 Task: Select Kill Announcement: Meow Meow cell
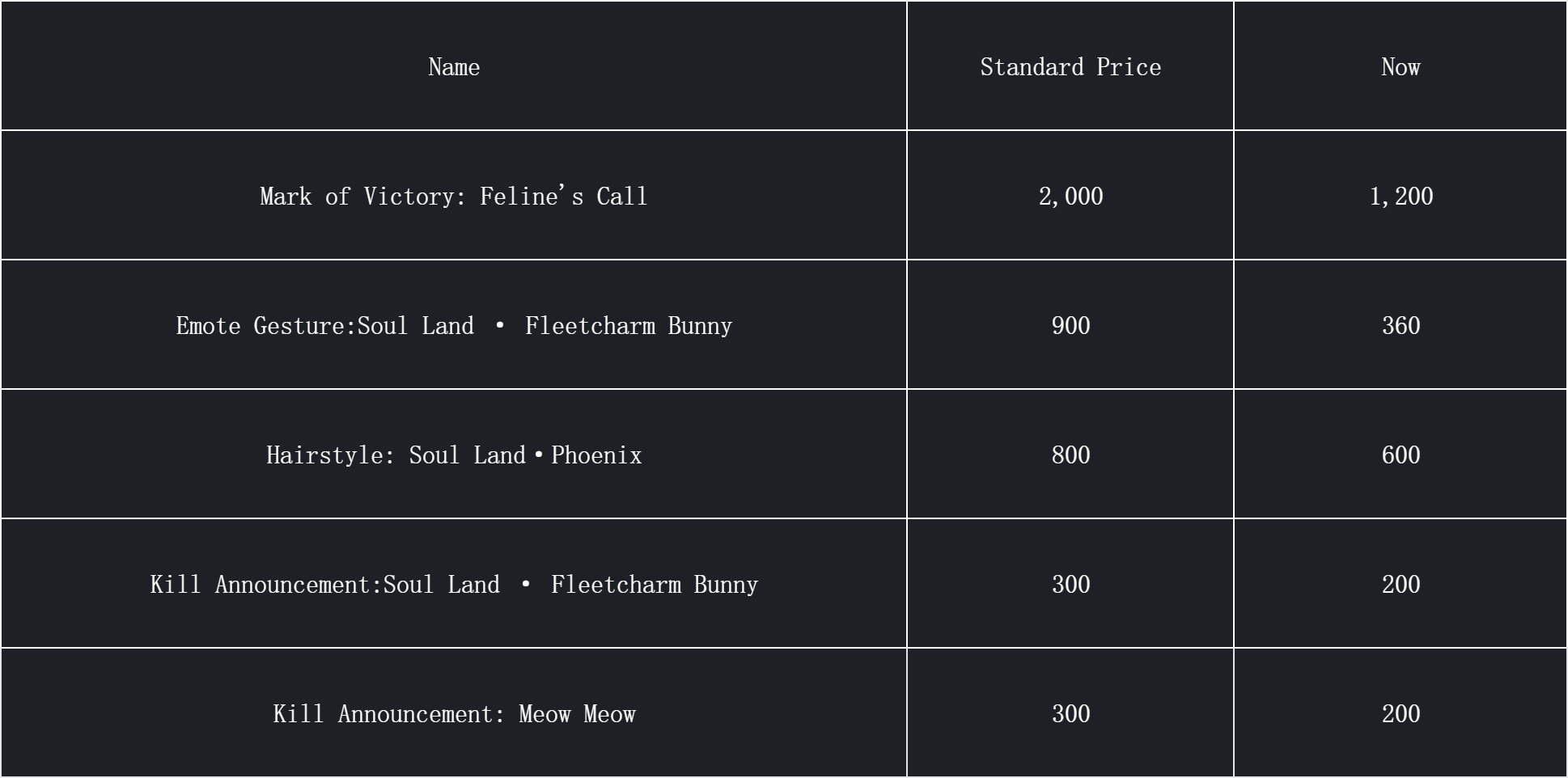click(x=453, y=714)
